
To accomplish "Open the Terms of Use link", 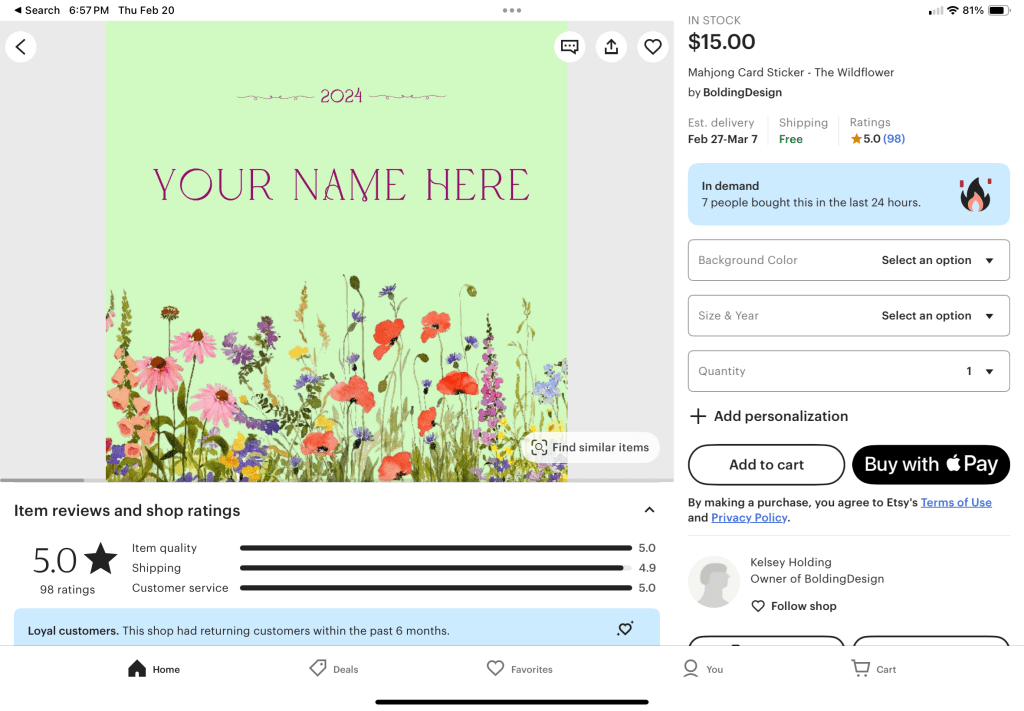I will [x=956, y=503].
